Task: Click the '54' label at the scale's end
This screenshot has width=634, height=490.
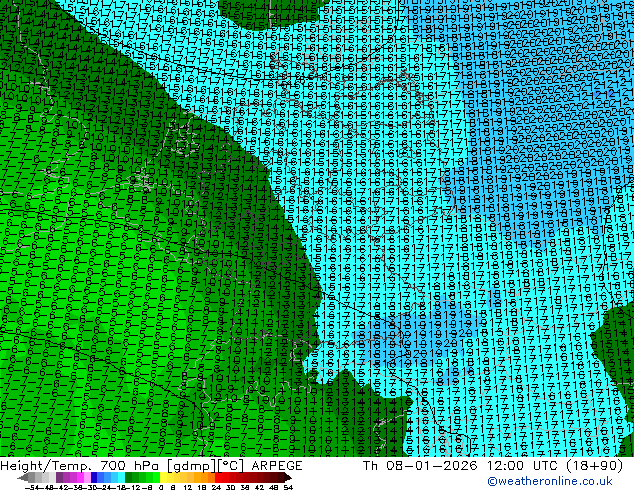Action: (x=288, y=488)
